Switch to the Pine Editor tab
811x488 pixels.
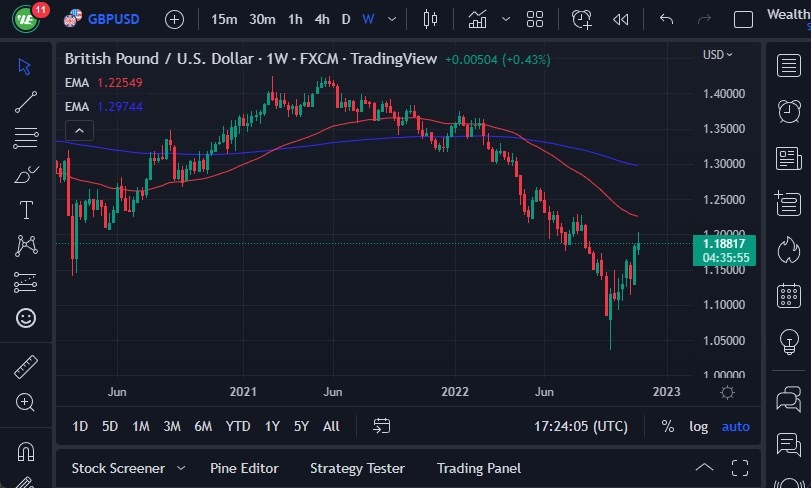point(244,468)
